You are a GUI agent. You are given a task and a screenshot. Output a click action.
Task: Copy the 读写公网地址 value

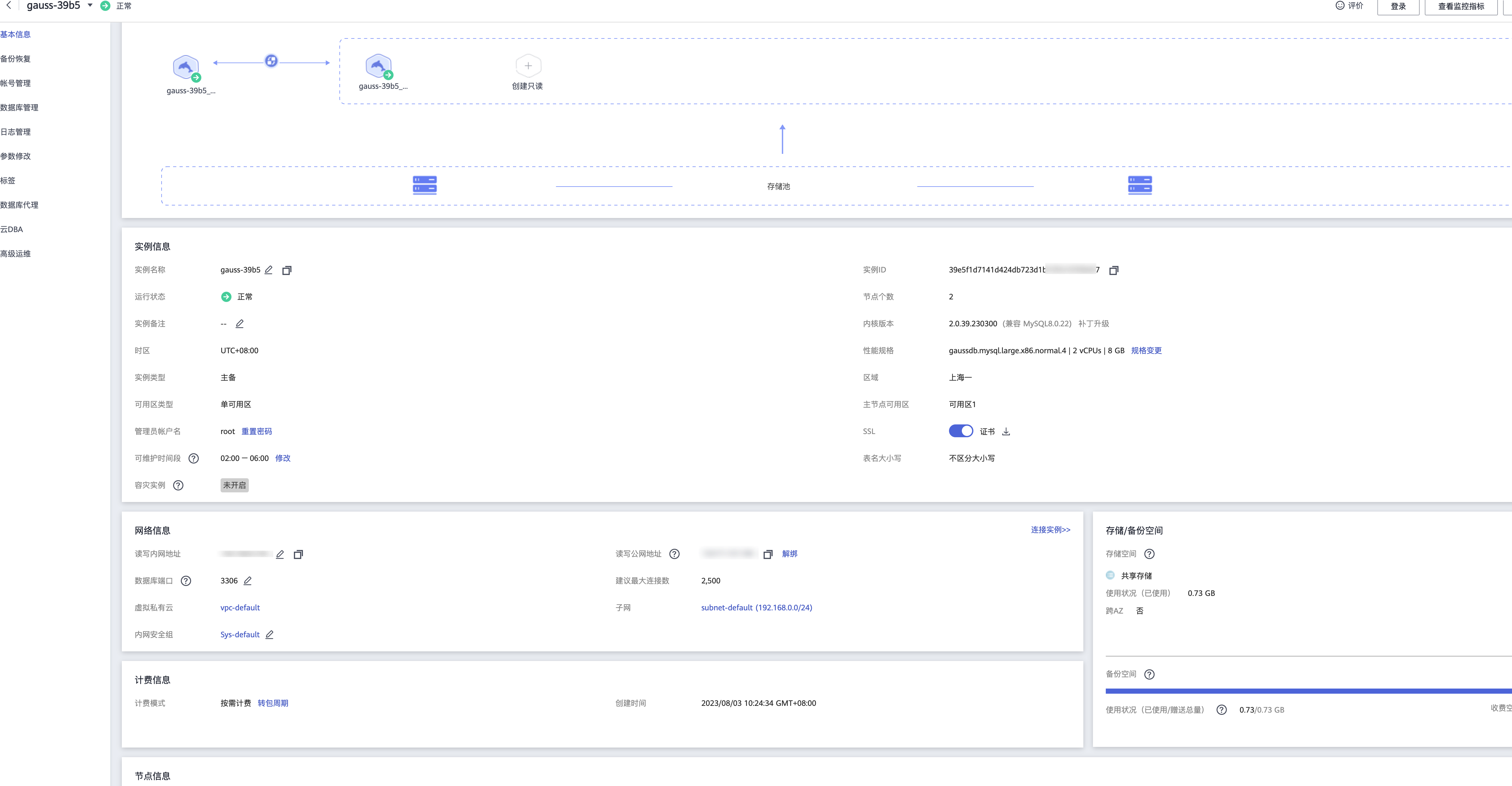pyautogui.click(x=768, y=554)
